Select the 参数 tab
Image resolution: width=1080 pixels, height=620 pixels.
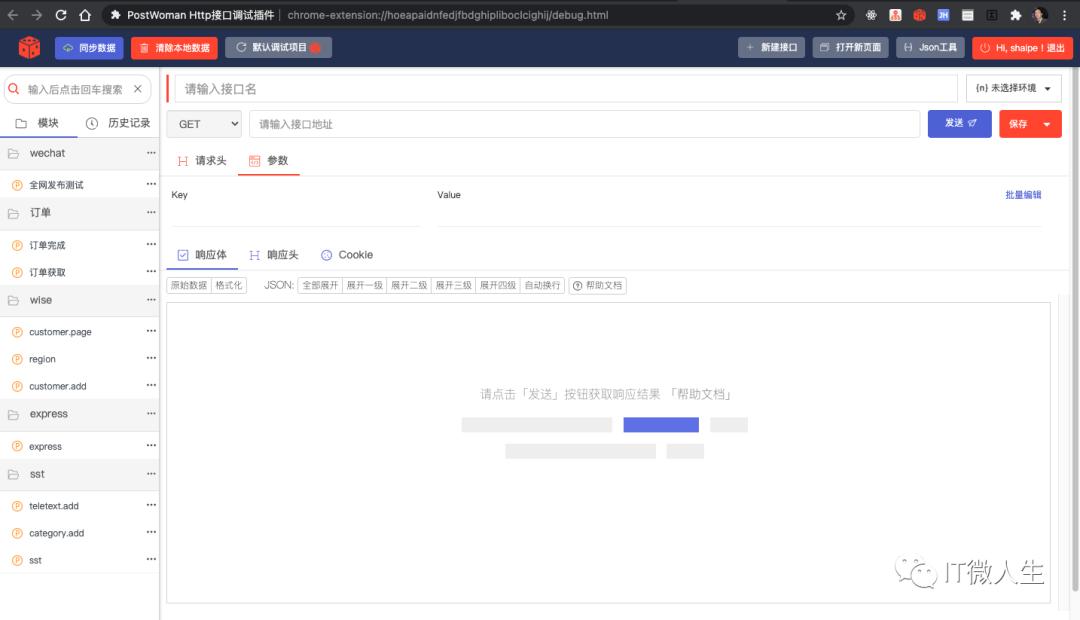click(269, 161)
